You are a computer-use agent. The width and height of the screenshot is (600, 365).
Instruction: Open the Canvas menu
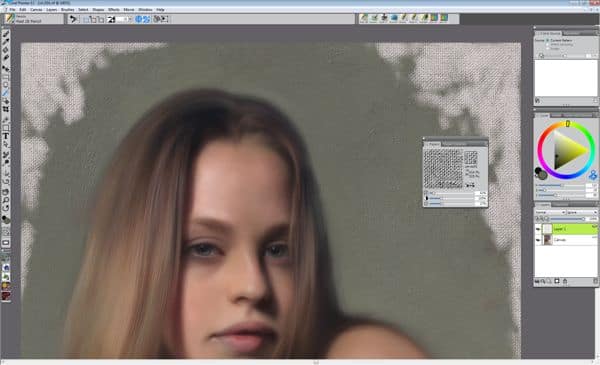click(x=36, y=9)
